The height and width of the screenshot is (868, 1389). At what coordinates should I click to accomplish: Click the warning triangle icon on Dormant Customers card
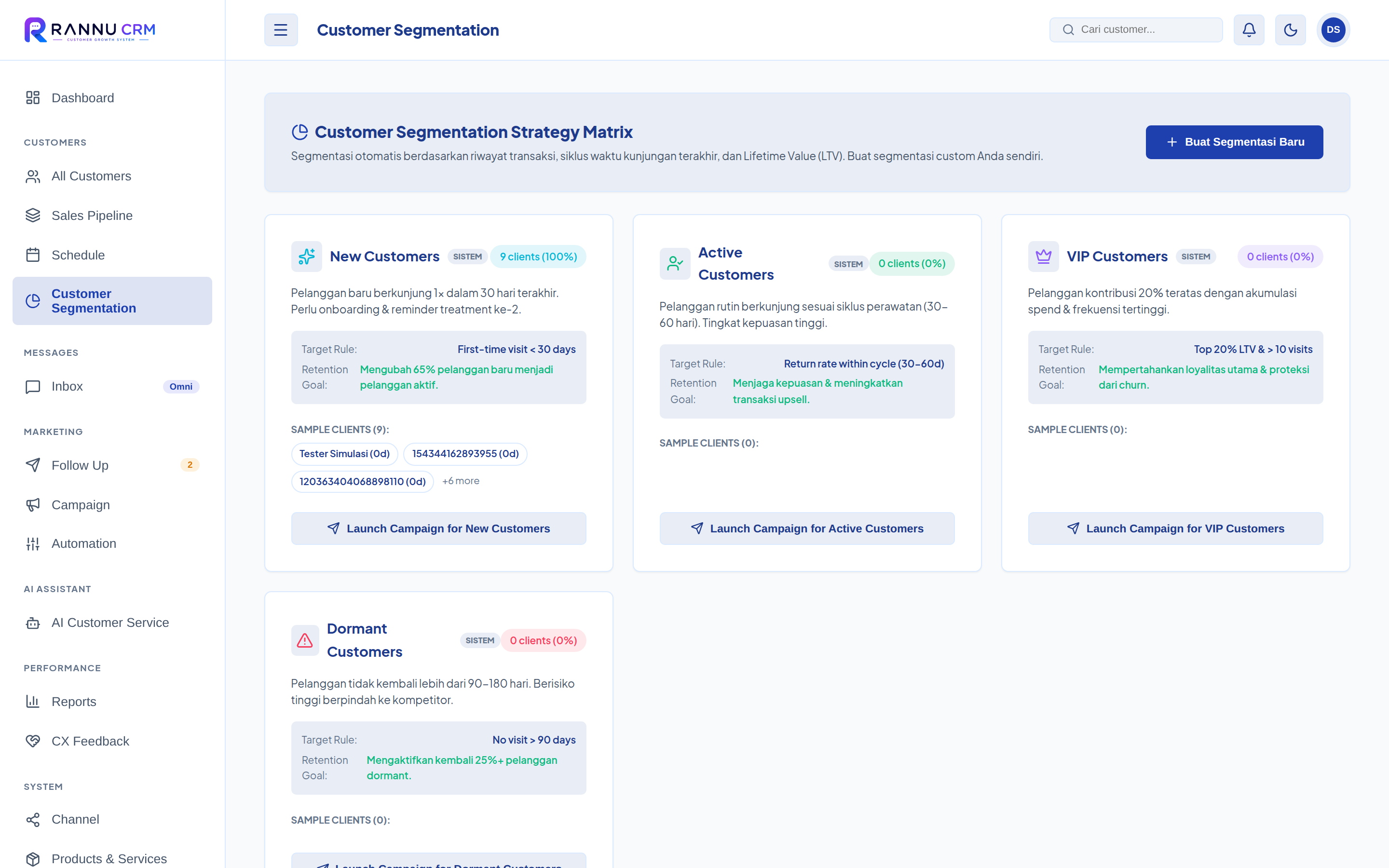coord(305,640)
